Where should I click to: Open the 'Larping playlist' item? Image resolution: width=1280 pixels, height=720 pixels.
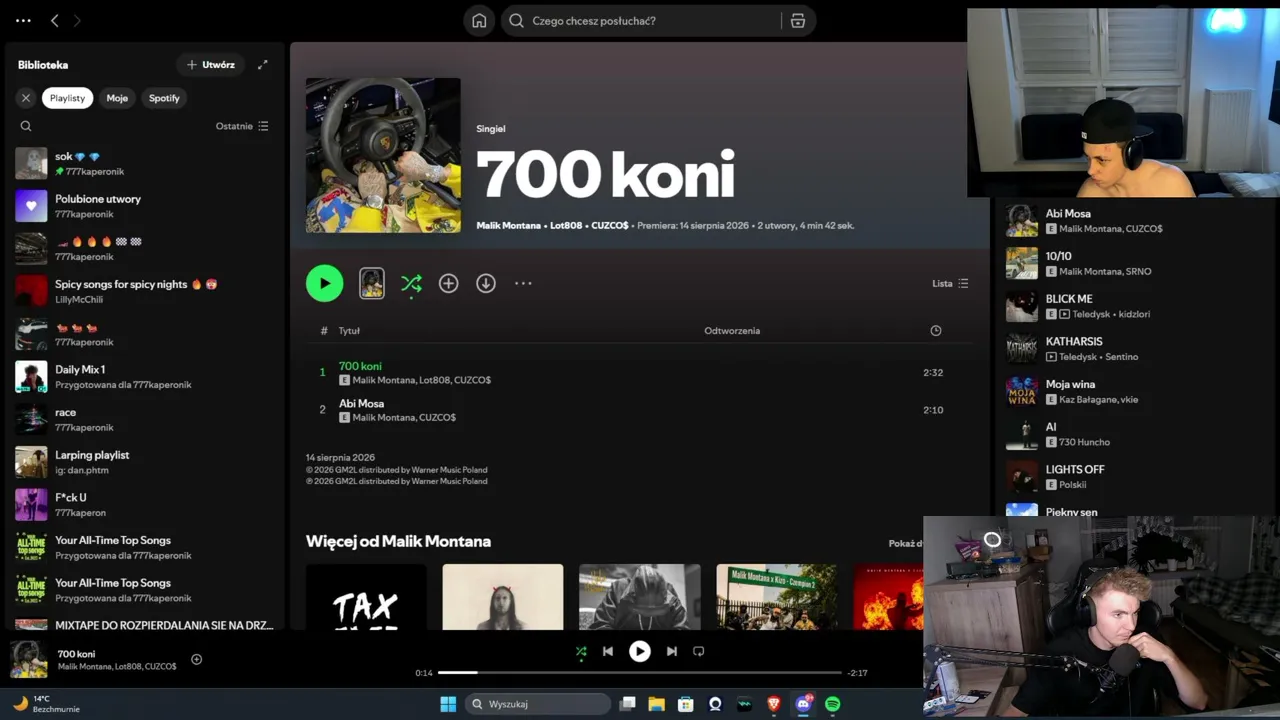144,462
